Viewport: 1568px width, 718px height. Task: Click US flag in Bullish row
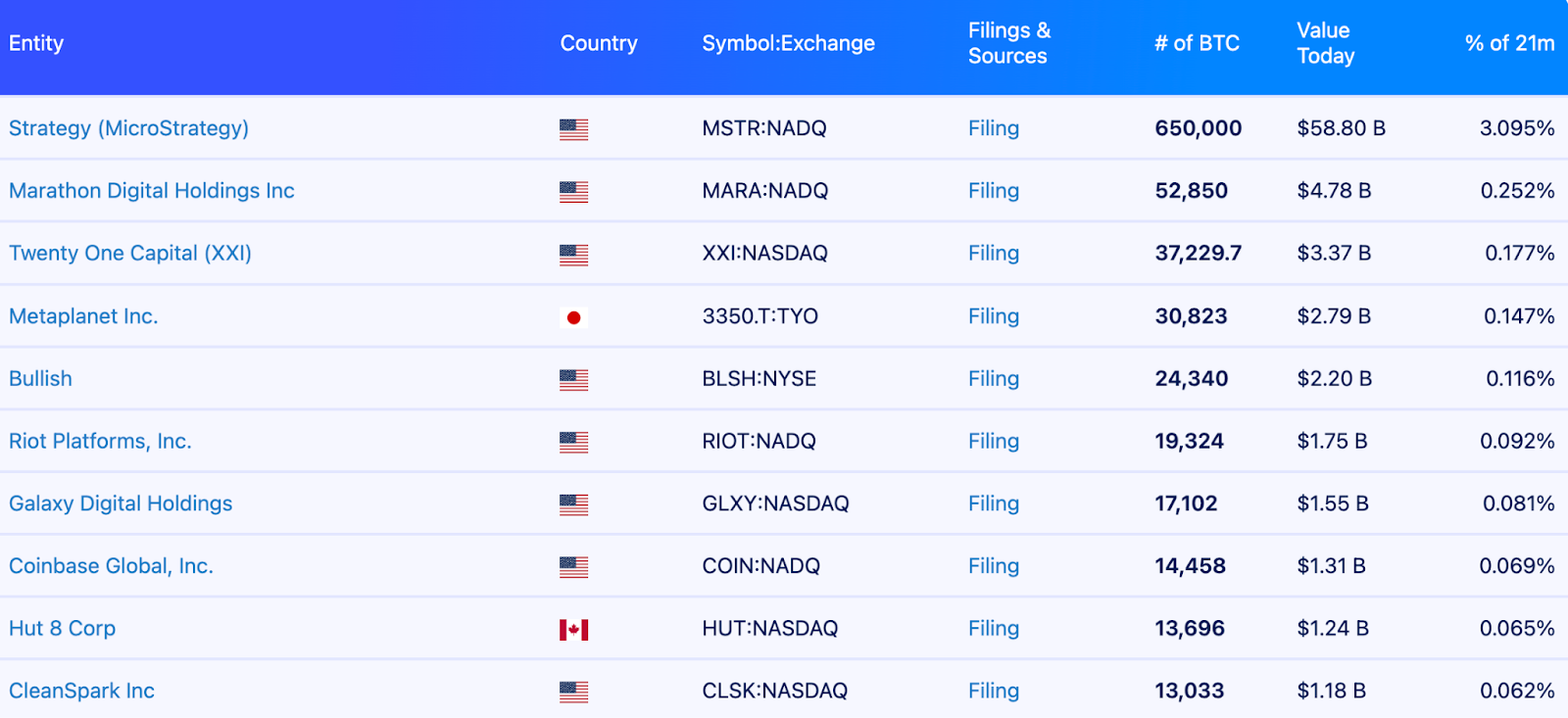tap(573, 380)
